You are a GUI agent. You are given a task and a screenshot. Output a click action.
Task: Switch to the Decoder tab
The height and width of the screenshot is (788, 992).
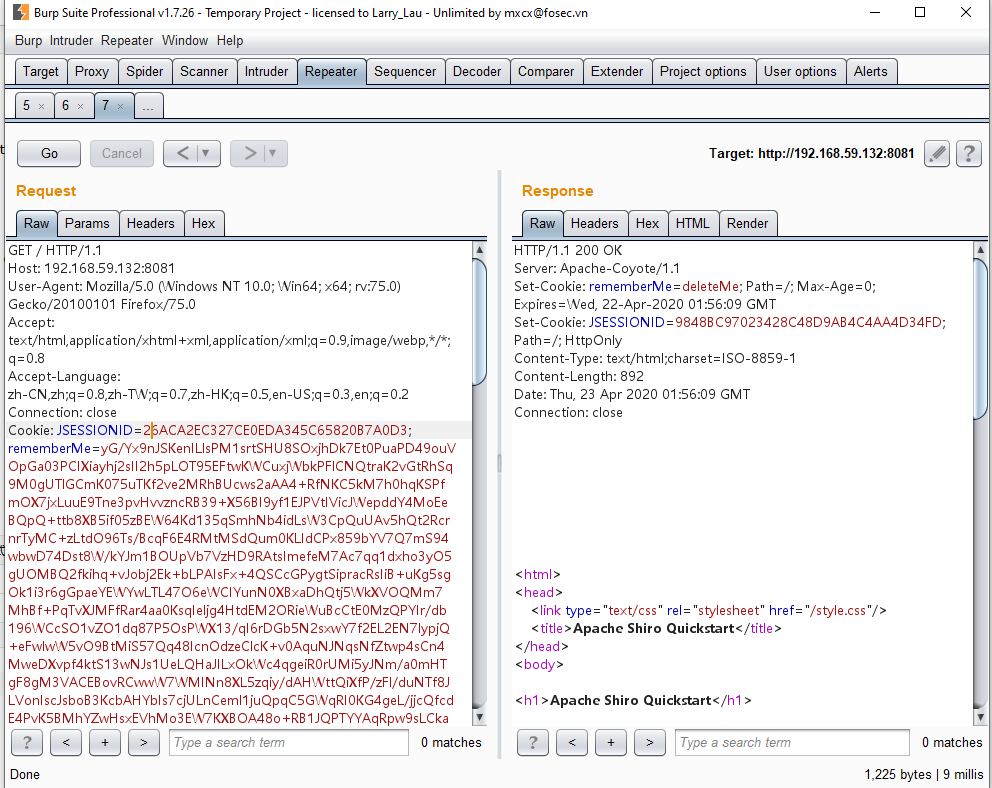[477, 72]
